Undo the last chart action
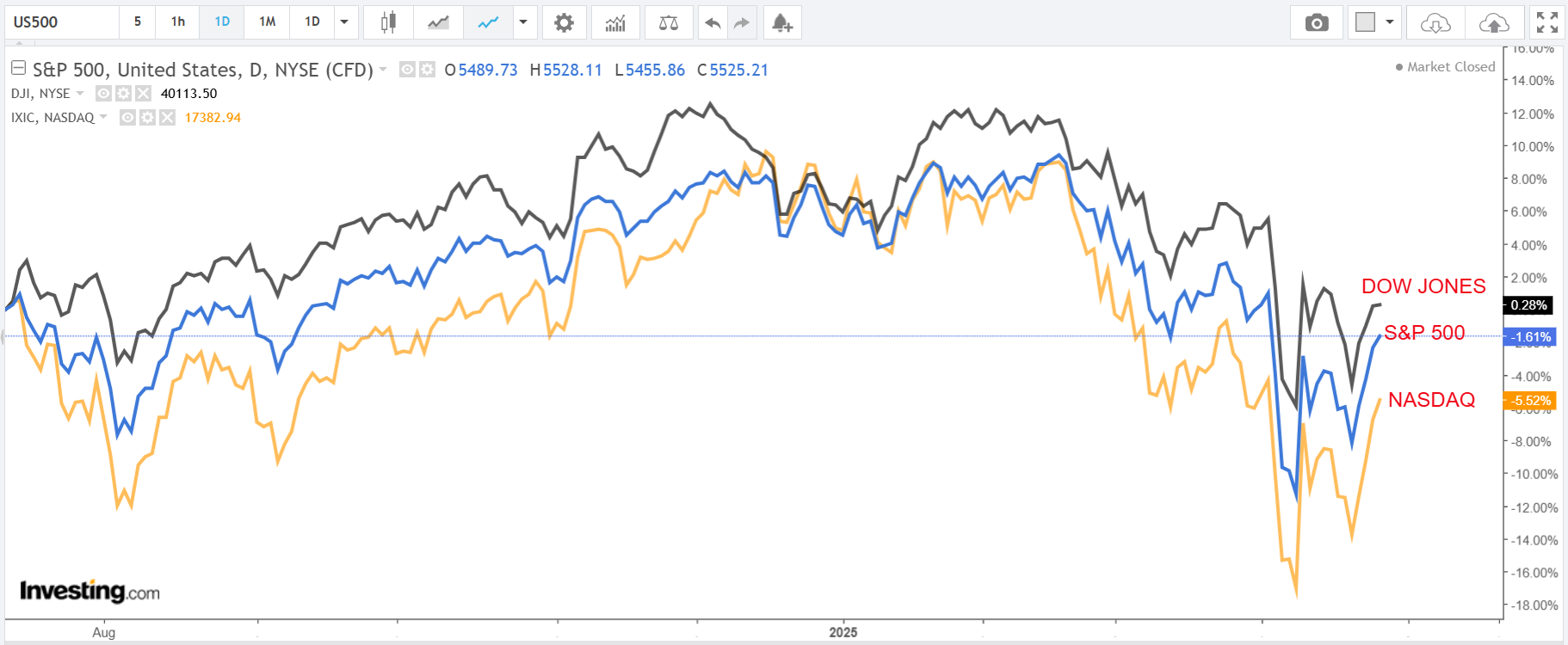Image resolution: width=1568 pixels, height=645 pixels. click(713, 22)
